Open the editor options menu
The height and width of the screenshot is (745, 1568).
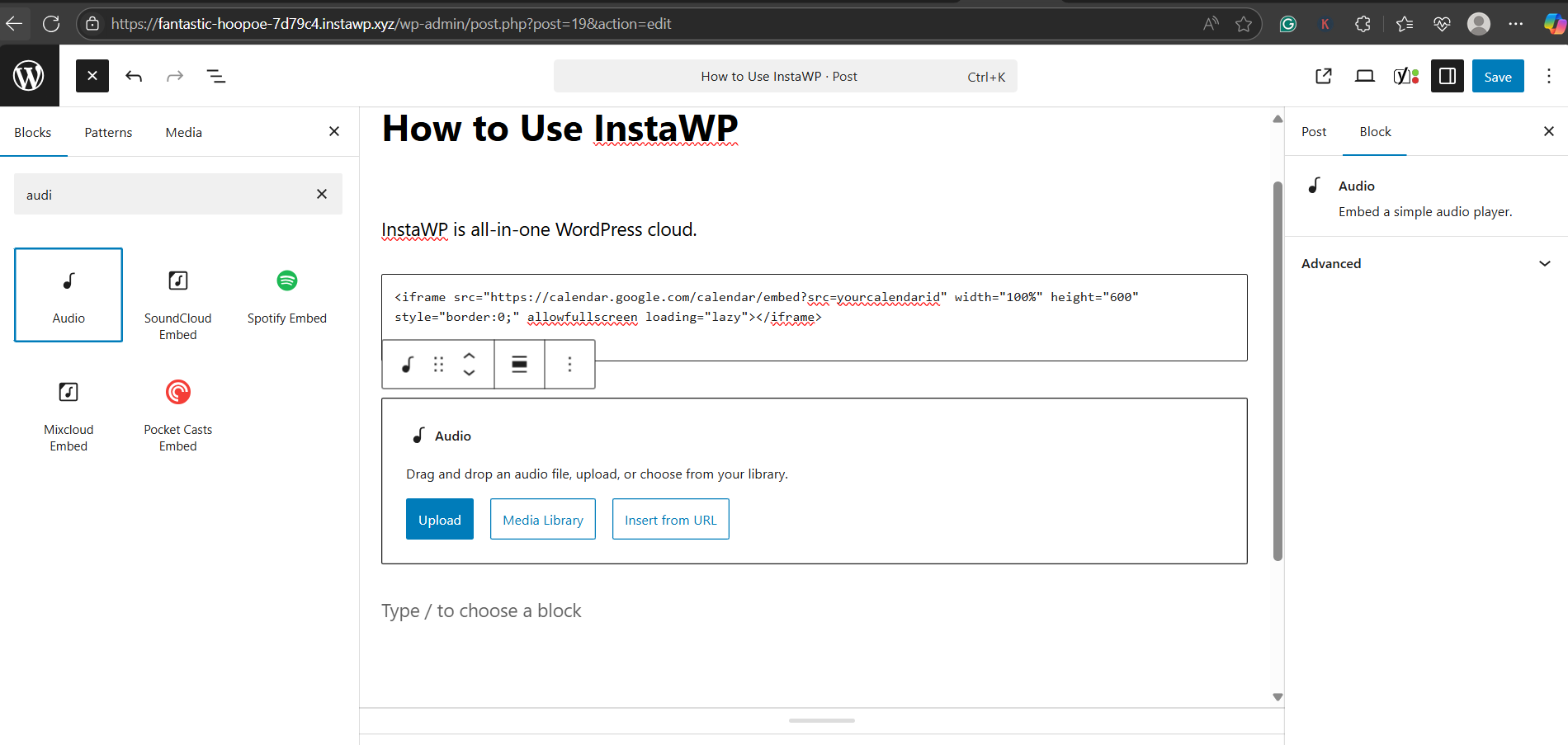(1549, 76)
